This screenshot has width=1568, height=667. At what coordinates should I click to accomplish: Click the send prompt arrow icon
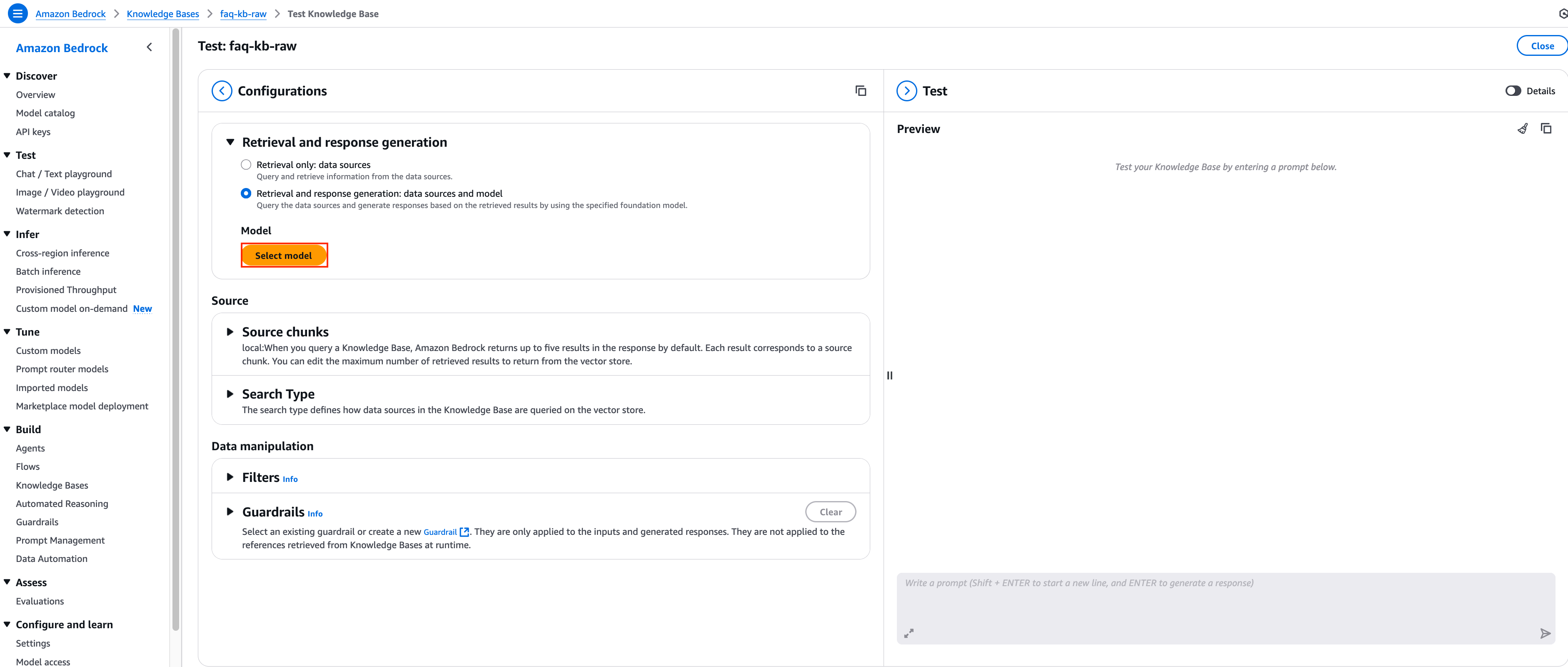click(x=1545, y=634)
